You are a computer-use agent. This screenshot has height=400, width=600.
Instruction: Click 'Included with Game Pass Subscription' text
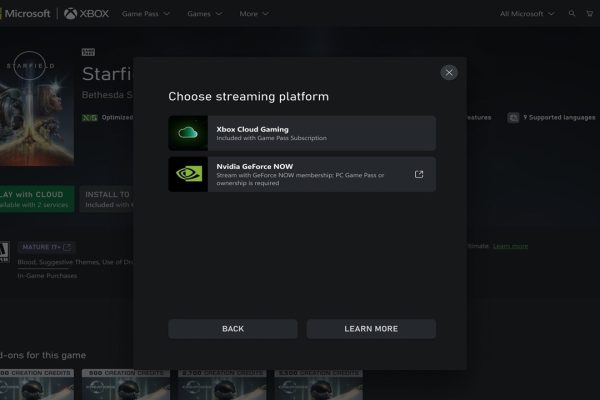point(271,138)
